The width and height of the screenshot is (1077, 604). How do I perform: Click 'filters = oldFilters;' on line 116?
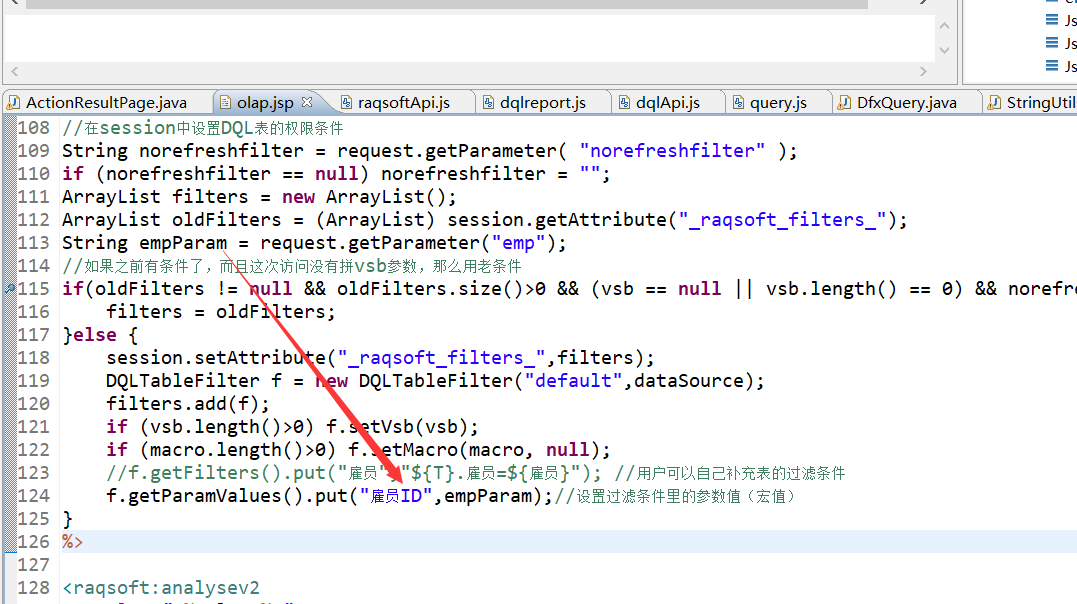(x=220, y=312)
